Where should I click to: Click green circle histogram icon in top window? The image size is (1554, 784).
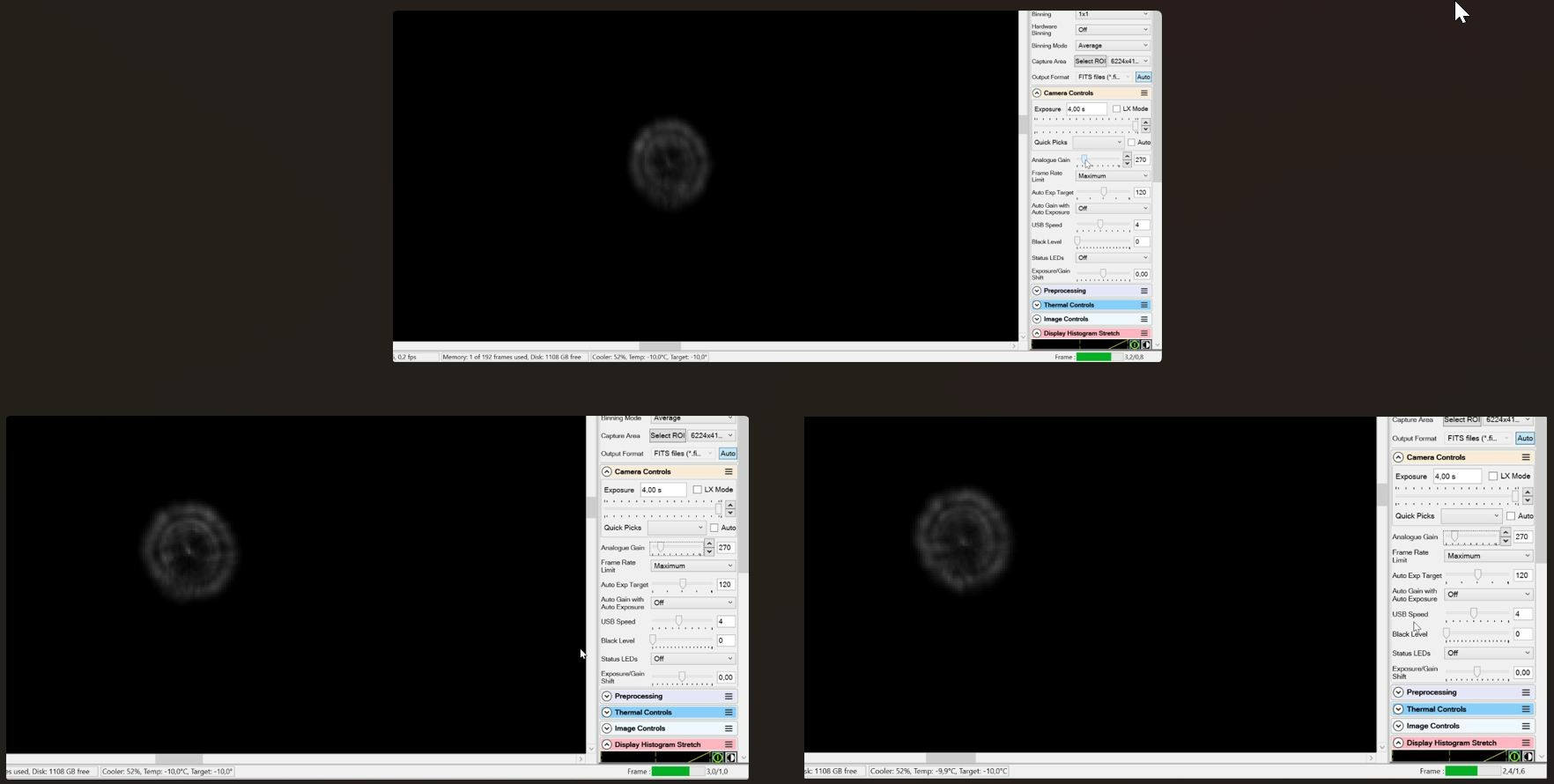coord(1135,344)
